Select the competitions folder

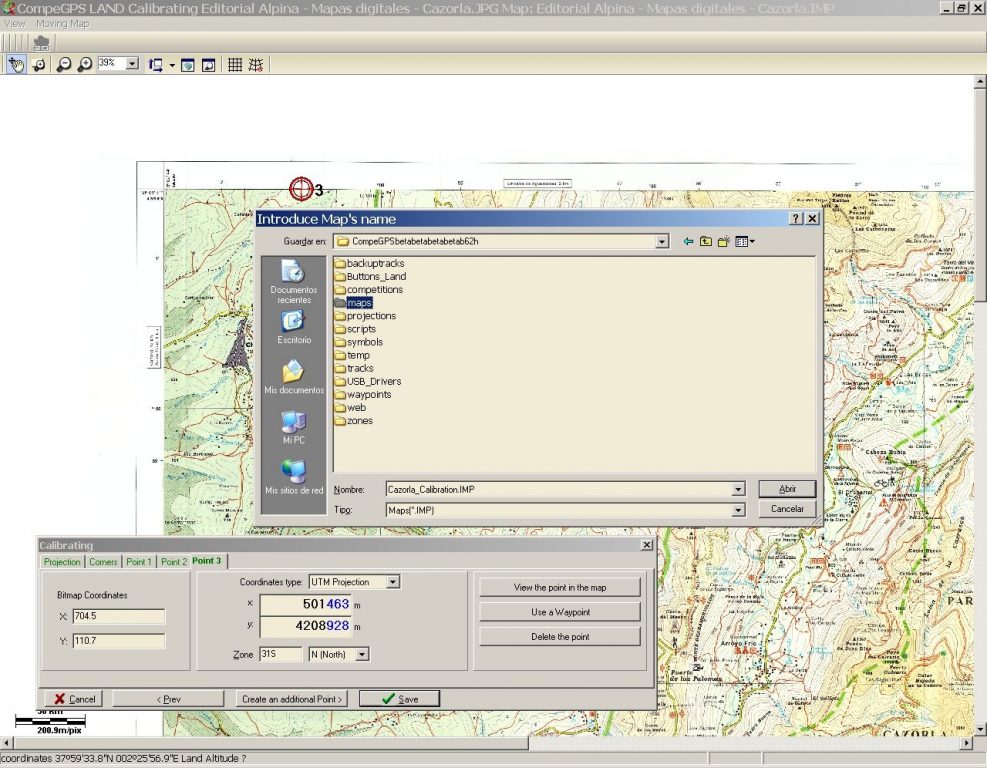point(369,290)
